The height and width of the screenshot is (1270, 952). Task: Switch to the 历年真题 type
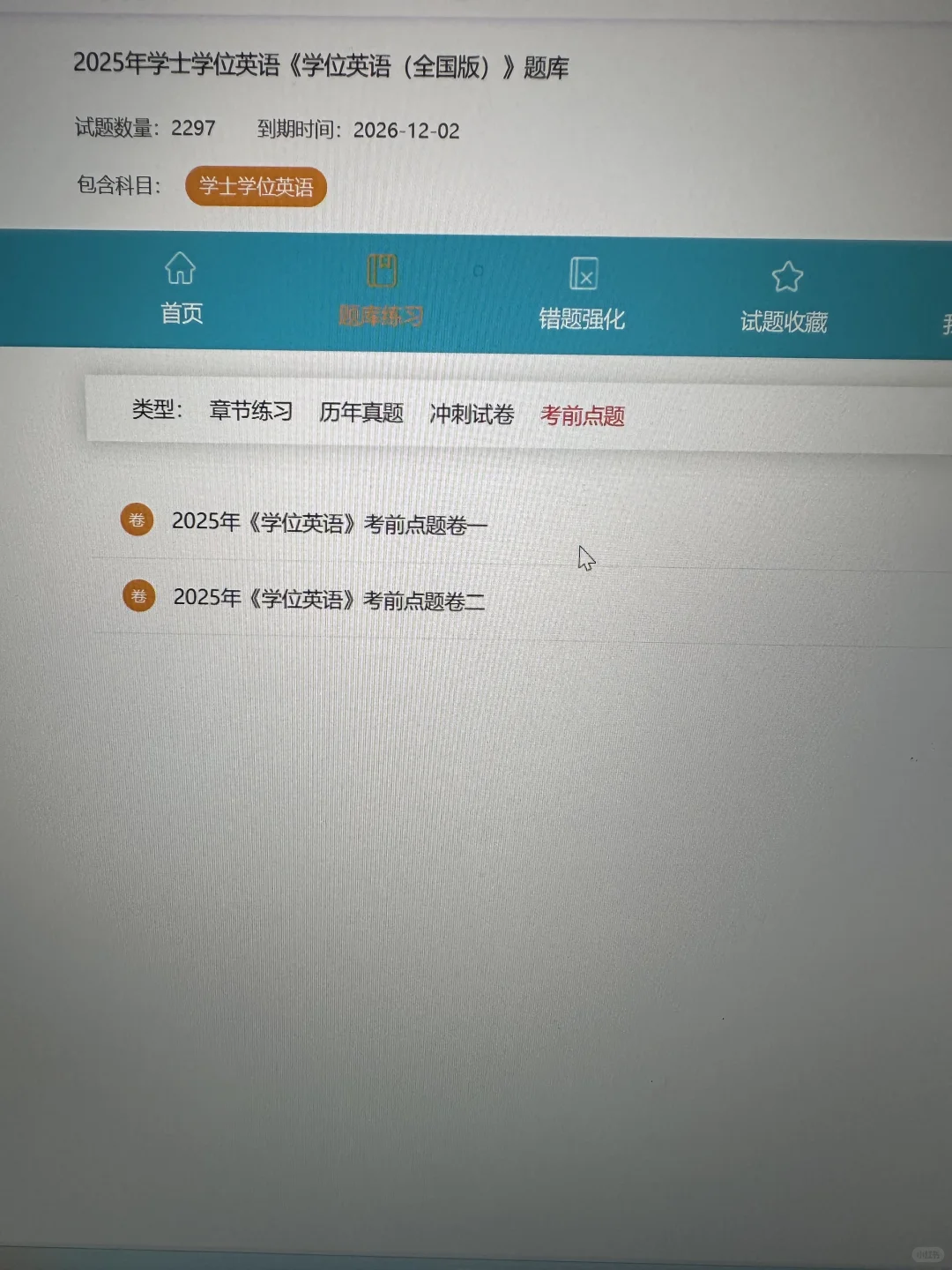(361, 412)
